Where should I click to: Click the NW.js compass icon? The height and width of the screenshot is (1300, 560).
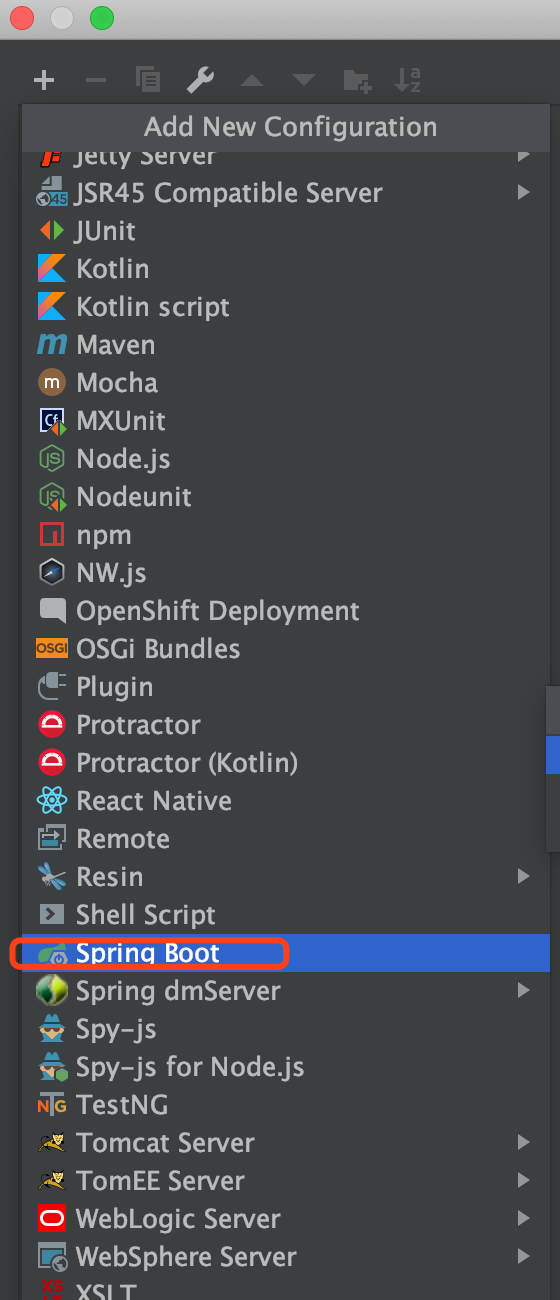pyautogui.click(x=52, y=573)
